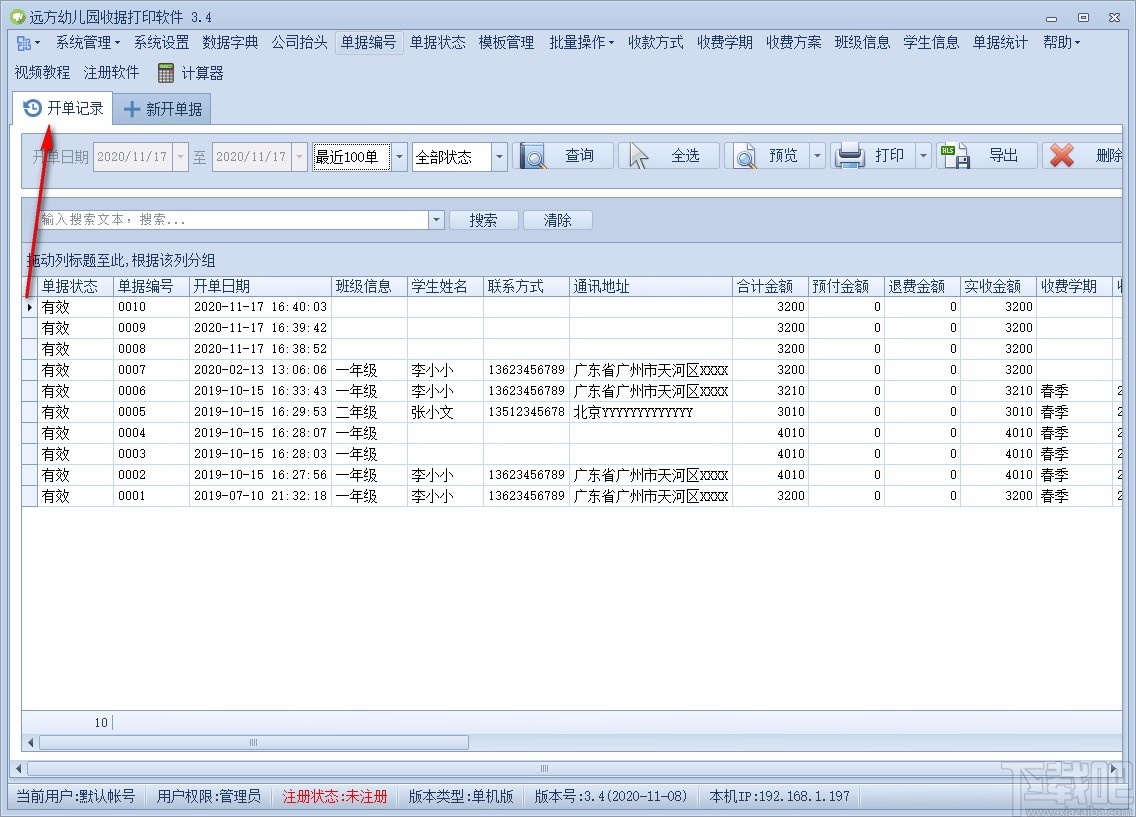Viewport: 1136px width, 817px height.
Task: Sort by the 开单日期 column header
Action: tap(260, 286)
